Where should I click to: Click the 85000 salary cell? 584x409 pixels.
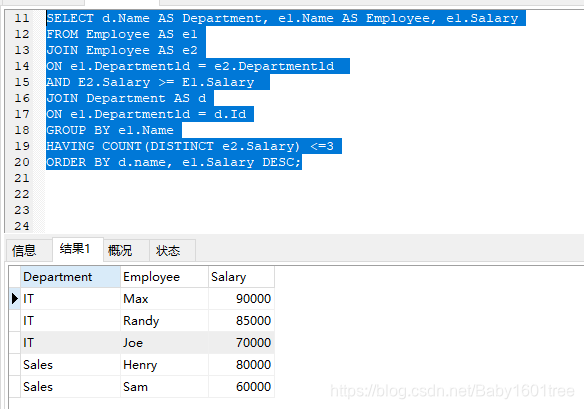click(x=241, y=321)
